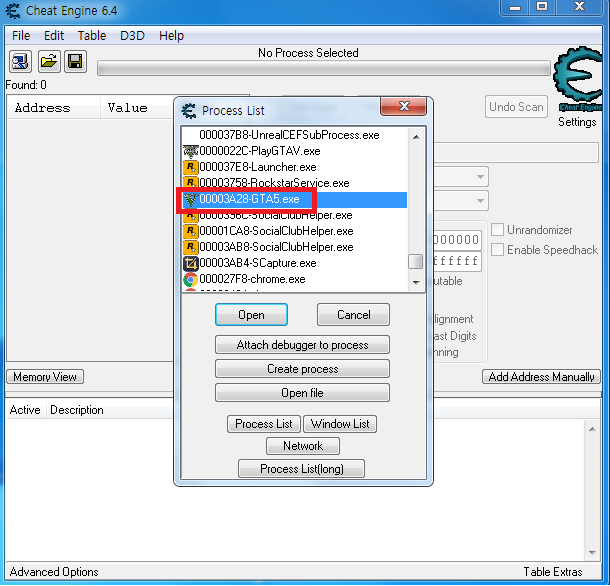The width and height of the screenshot is (610, 586).
Task: Click the save floppy disk icon
Action: click(x=75, y=61)
